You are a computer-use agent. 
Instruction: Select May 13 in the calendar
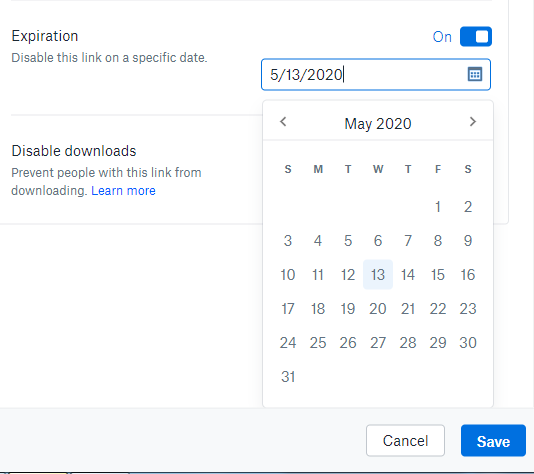click(x=378, y=275)
